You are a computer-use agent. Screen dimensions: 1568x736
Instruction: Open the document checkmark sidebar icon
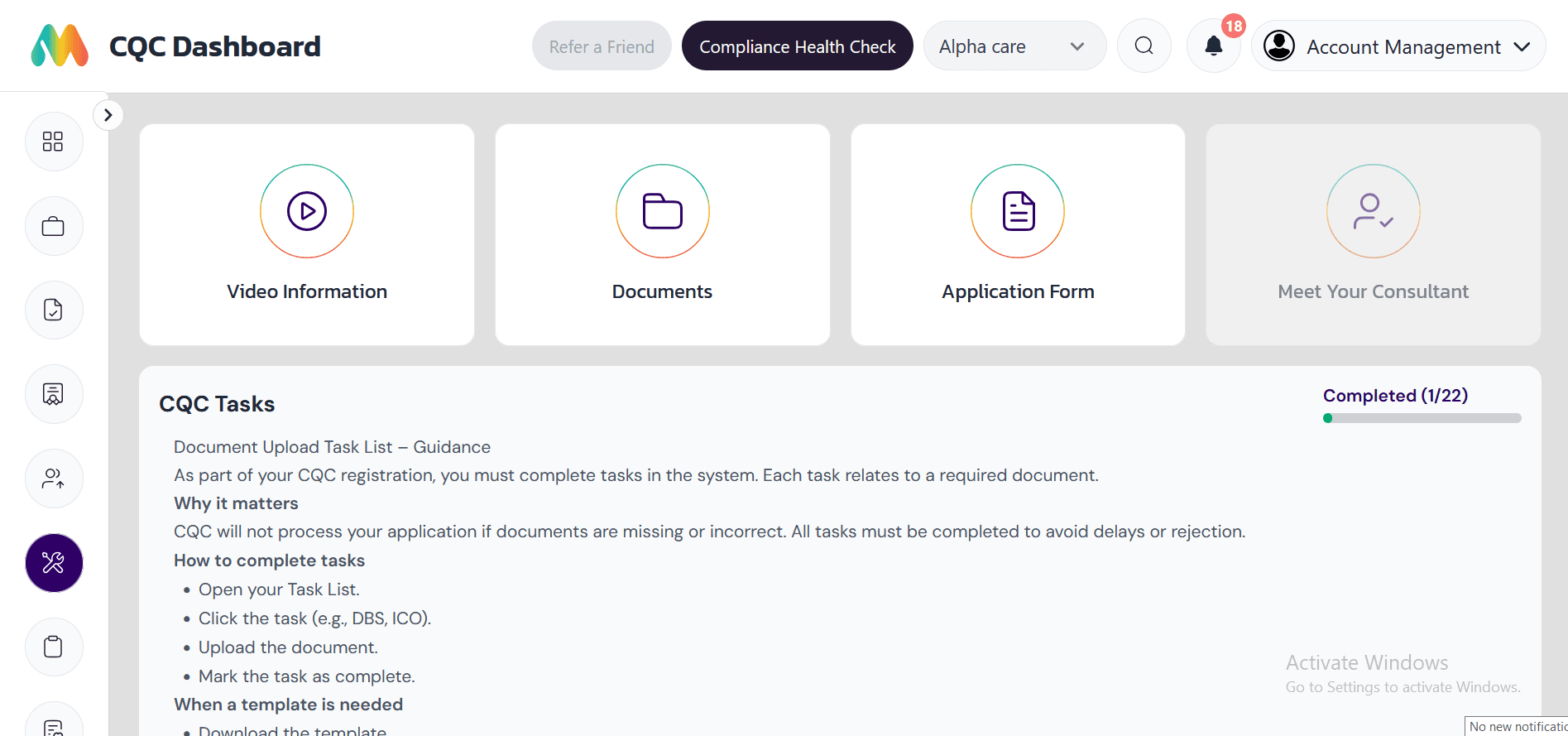tap(53, 310)
